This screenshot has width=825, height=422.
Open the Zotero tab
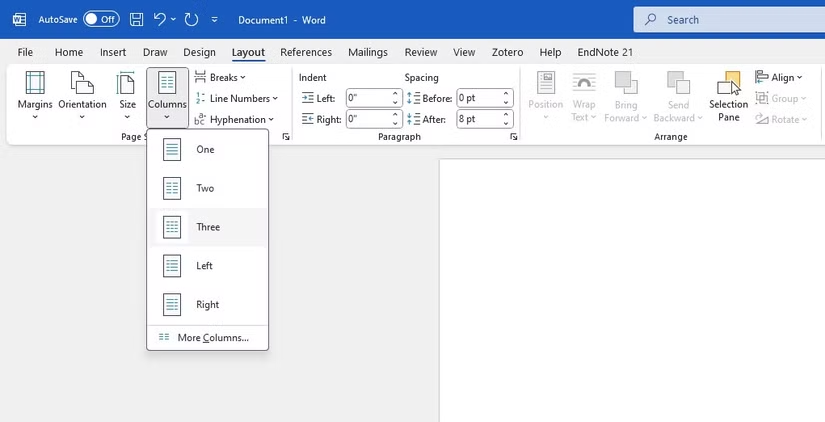(x=507, y=52)
